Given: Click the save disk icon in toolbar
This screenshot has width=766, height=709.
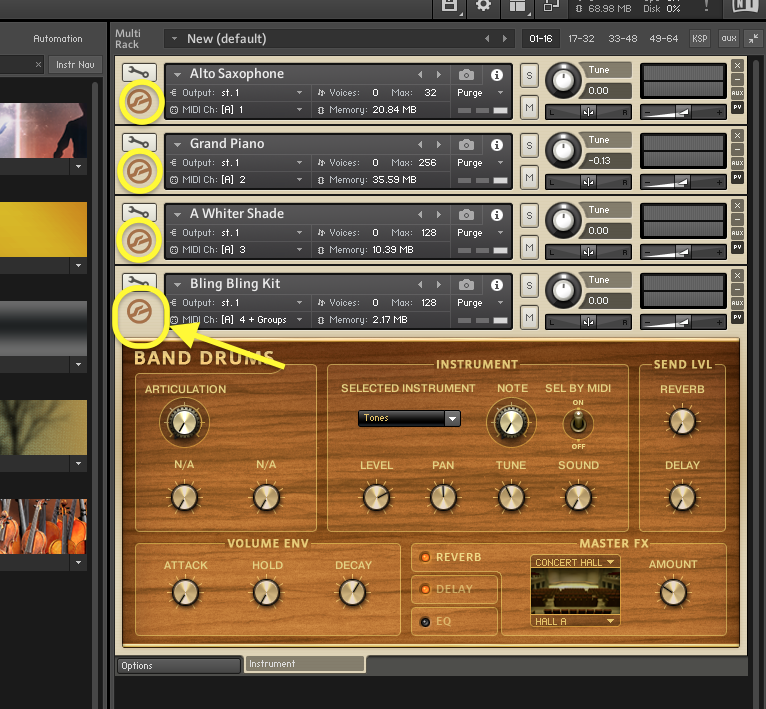Looking at the screenshot, I should 450,6.
